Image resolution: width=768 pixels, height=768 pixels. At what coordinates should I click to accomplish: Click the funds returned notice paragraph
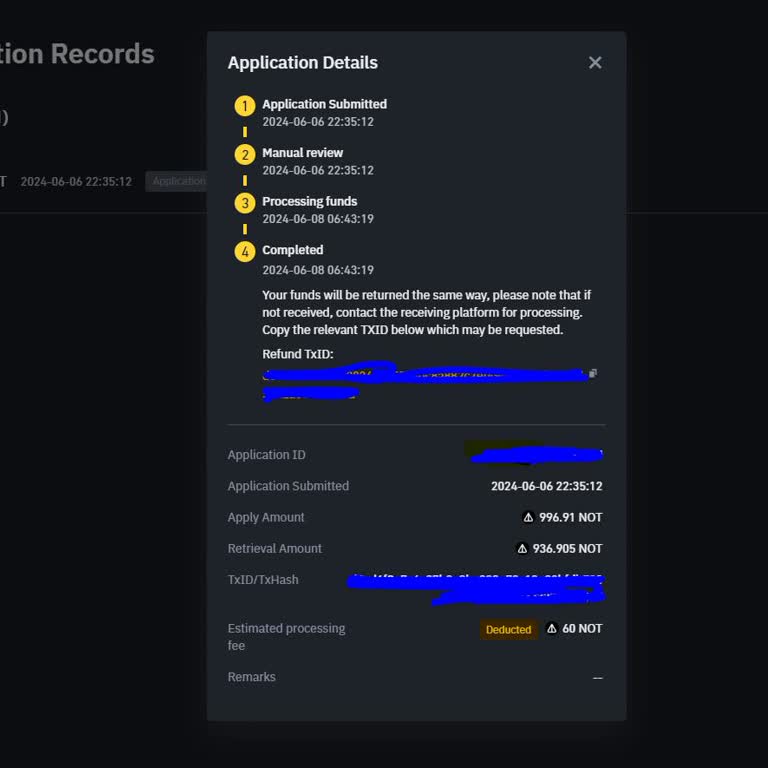click(x=427, y=312)
